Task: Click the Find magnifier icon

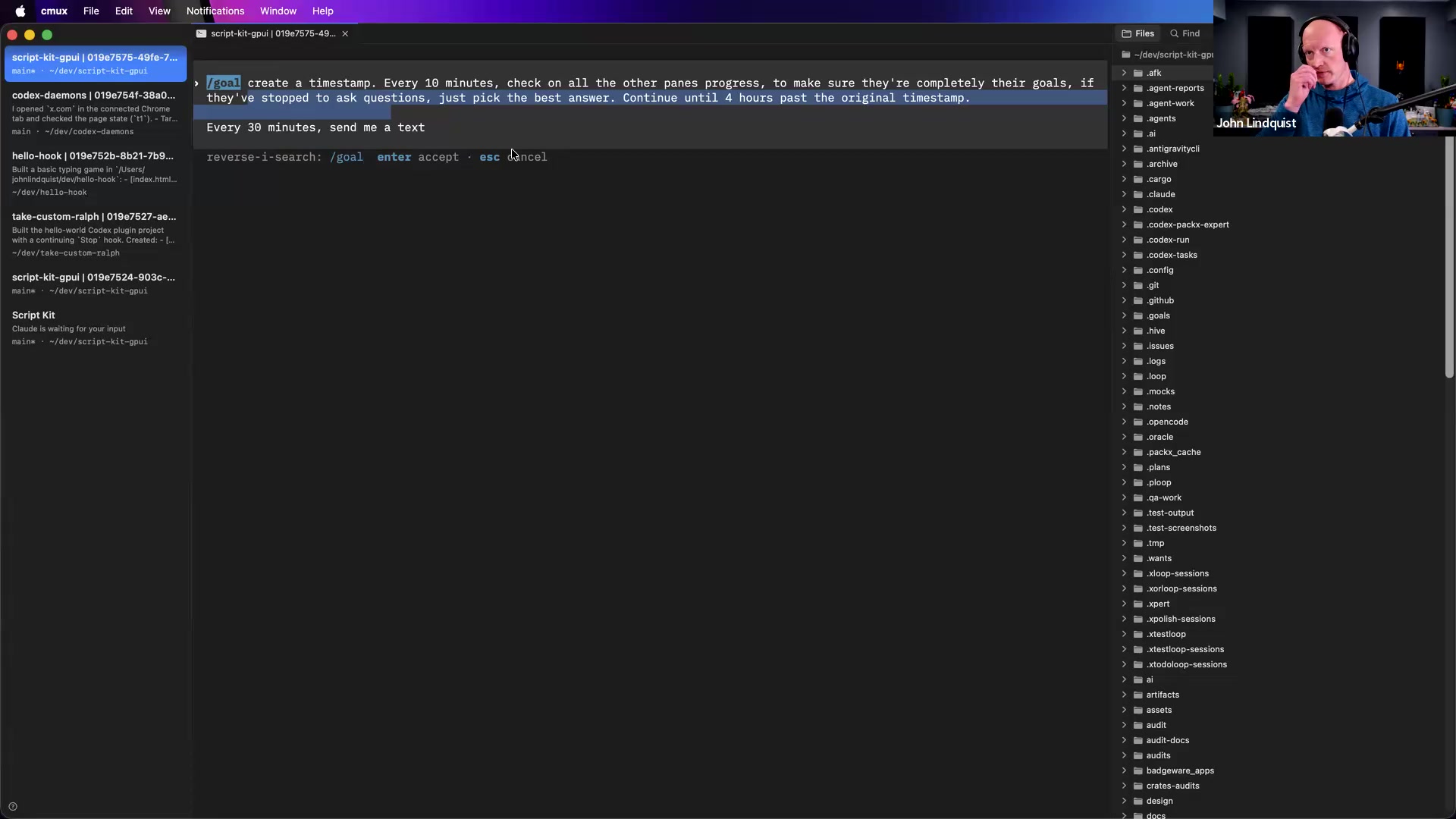Action: [1174, 33]
